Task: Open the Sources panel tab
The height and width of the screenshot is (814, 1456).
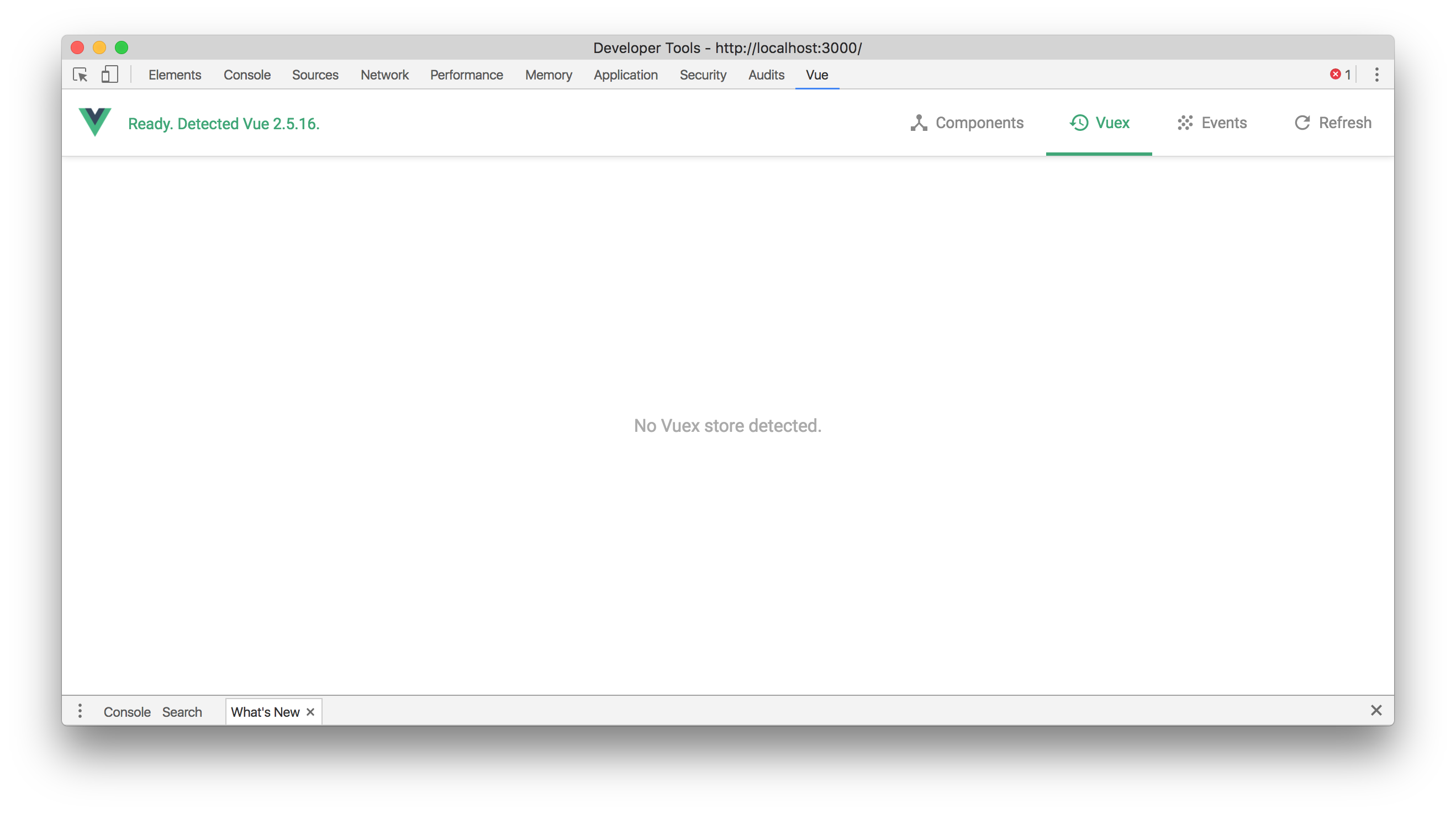Action: 315,75
